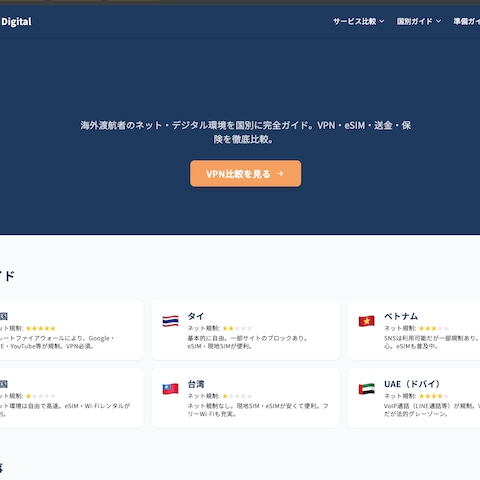This screenshot has height=480, width=480.
Task: Open the UAE（ドバイ）guide title
Action: (x=412, y=384)
